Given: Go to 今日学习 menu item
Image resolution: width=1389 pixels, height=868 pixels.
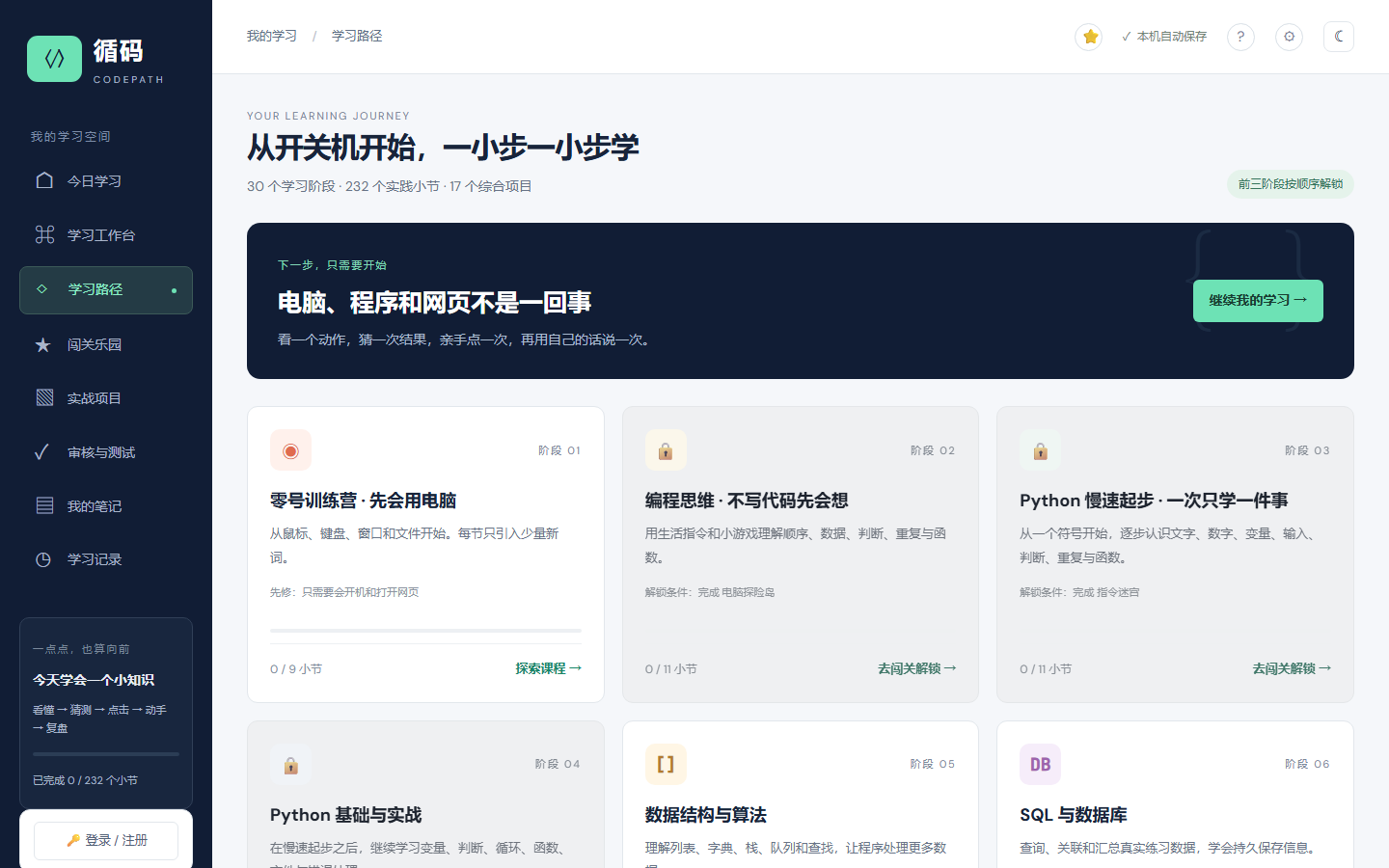Looking at the screenshot, I should (106, 181).
